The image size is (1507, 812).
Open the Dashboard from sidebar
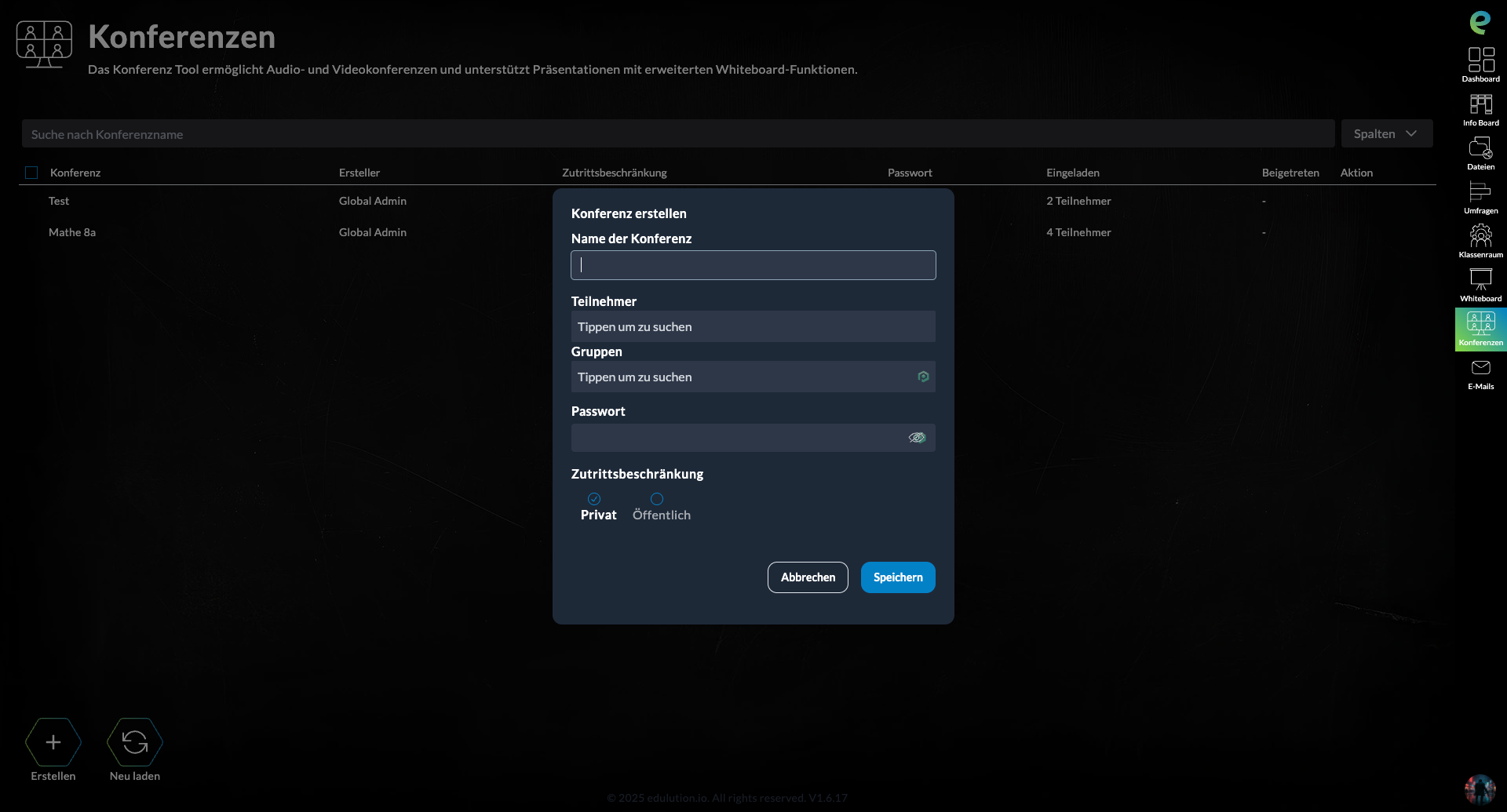tap(1480, 64)
